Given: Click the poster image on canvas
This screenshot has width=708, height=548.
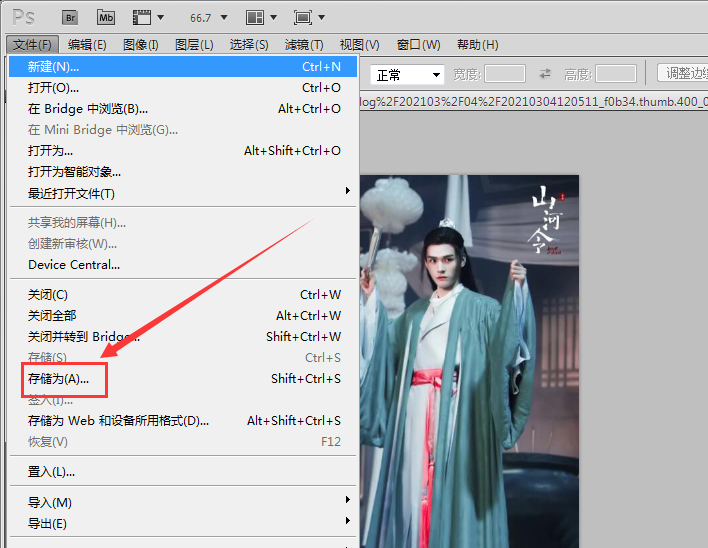Looking at the screenshot, I should point(469,361).
